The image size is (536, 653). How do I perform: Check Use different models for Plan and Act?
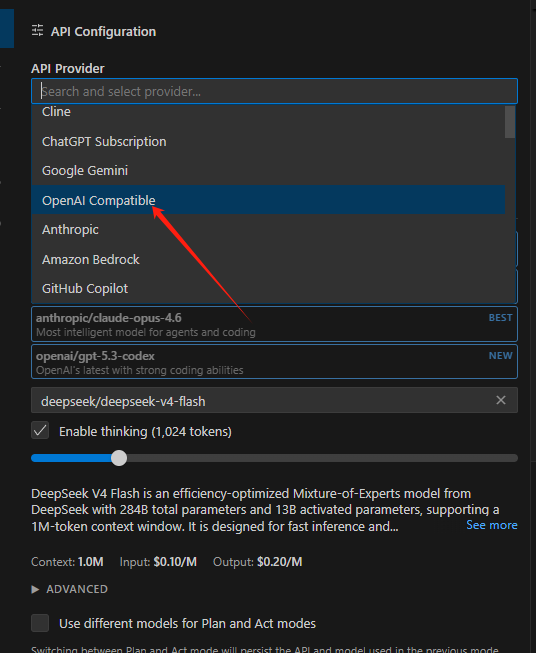pyautogui.click(x=40, y=623)
